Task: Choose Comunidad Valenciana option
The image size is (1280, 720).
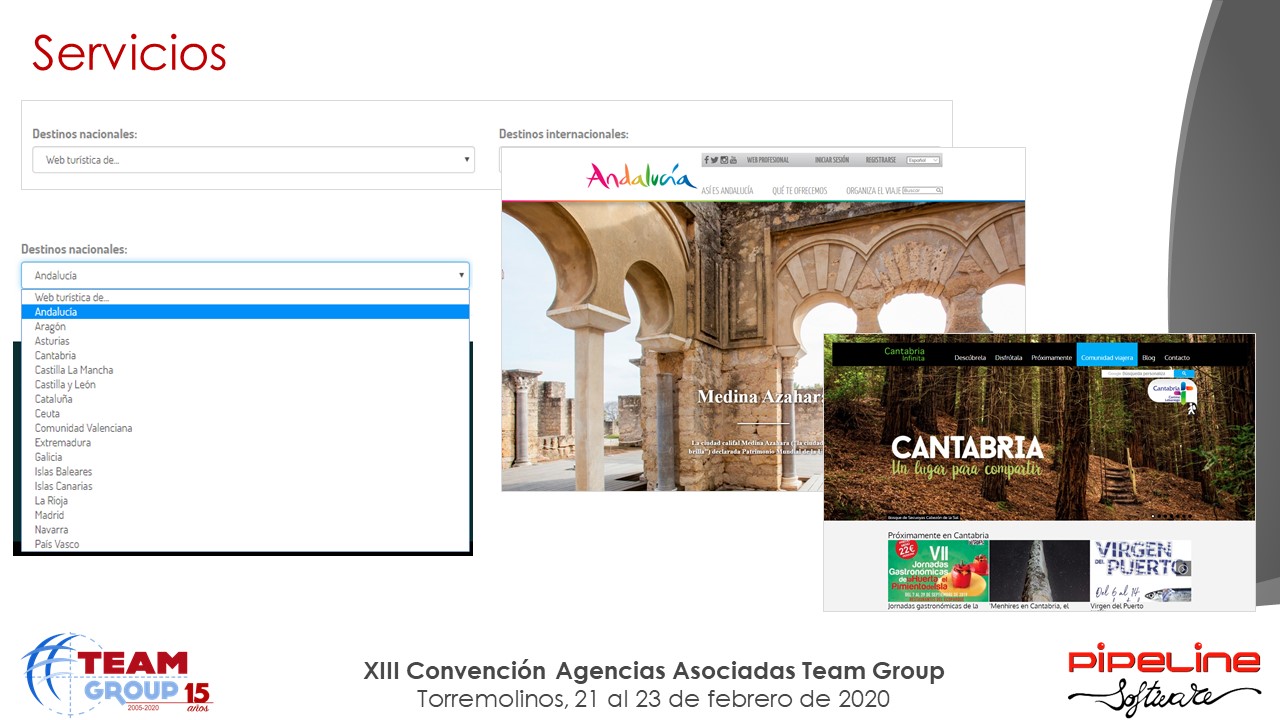Action: pos(245,428)
